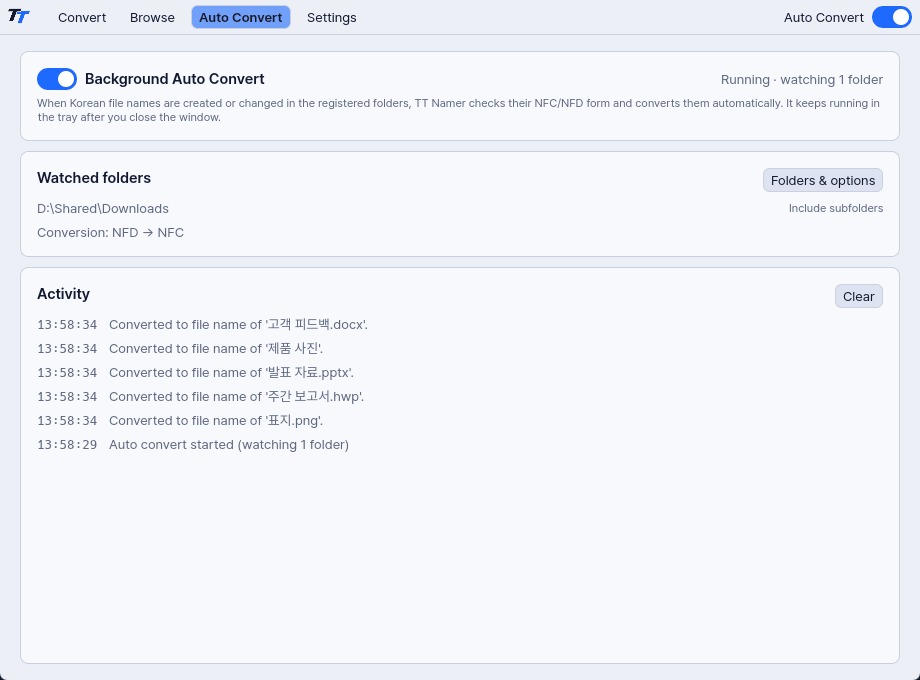Click the 'Activity' heading
920x680 pixels.
pyautogui.click(x=63, y=294)
